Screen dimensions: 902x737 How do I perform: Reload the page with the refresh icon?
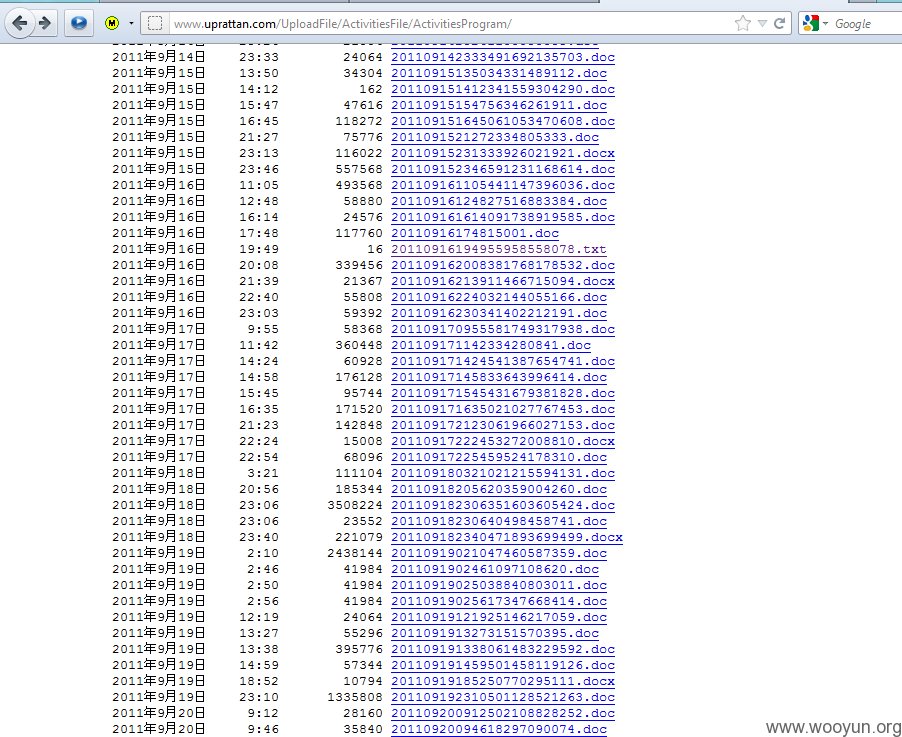[779, 24]
